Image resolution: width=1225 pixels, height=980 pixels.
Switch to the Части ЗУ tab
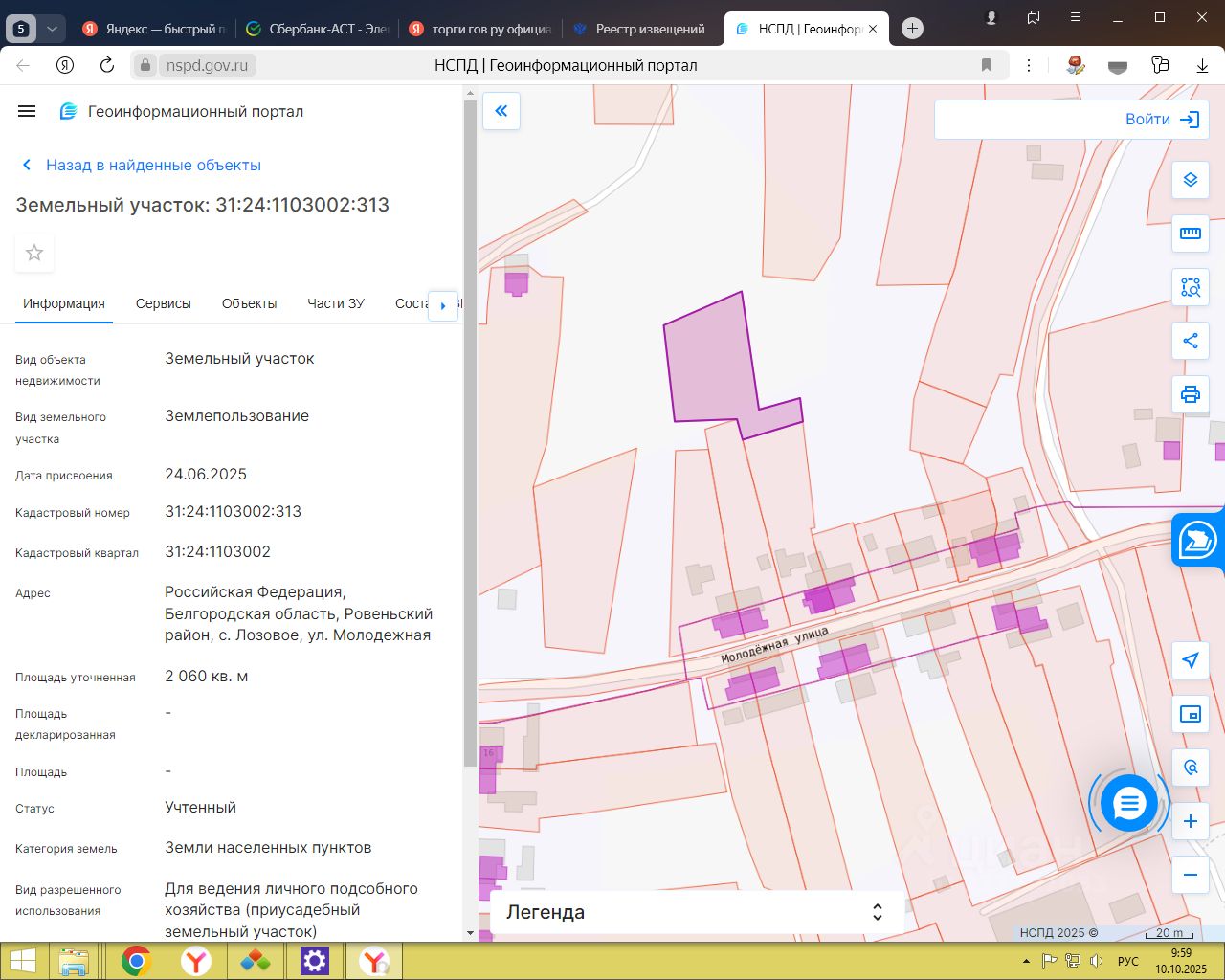coord(336,303)
